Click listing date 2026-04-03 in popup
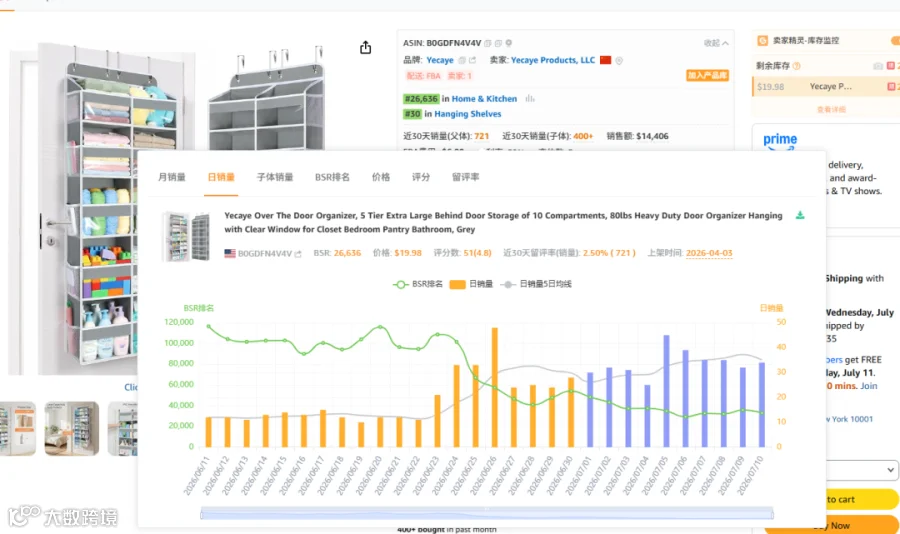900x534 pixels. pos(709,253)
